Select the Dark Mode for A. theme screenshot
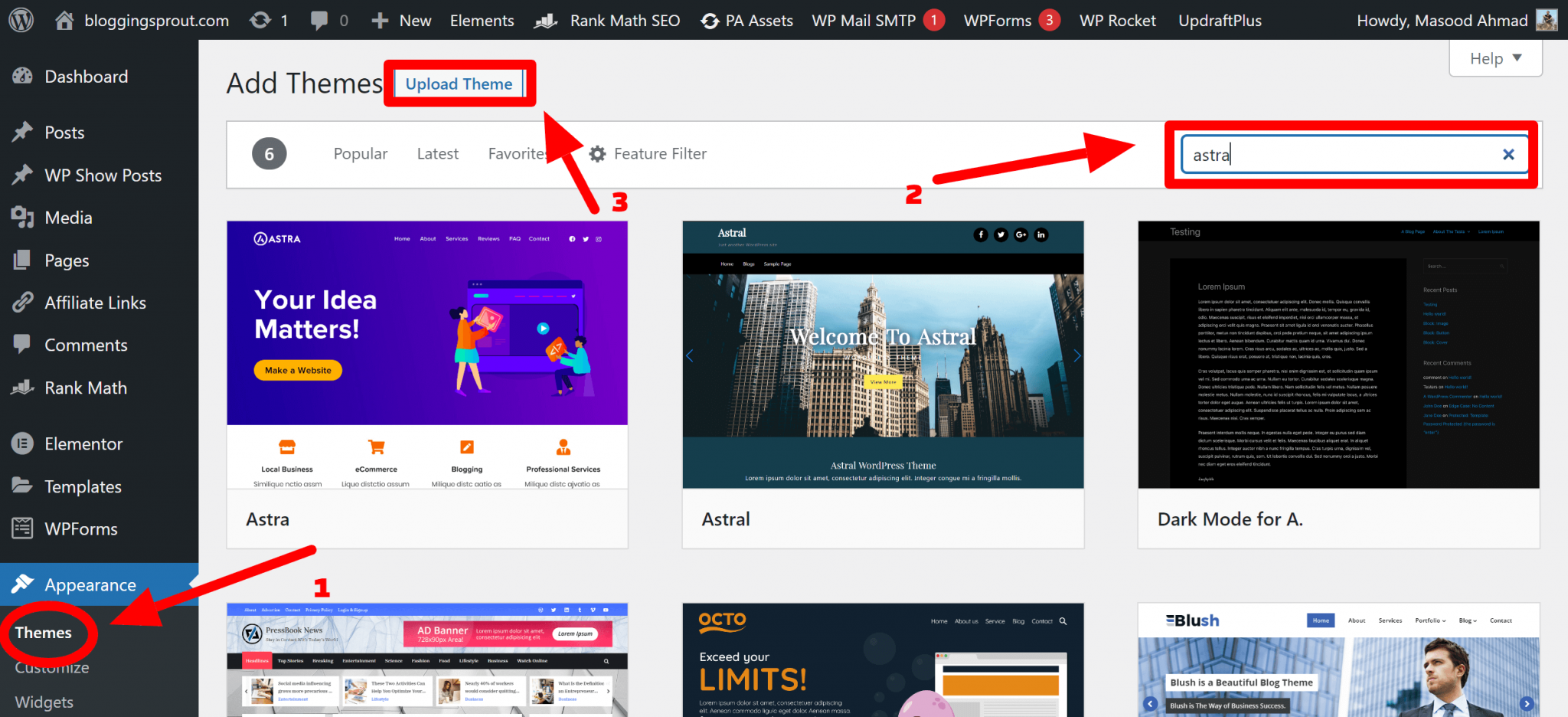The width and height of the screenshot is (1568, 717). (x=1338, y=355)
